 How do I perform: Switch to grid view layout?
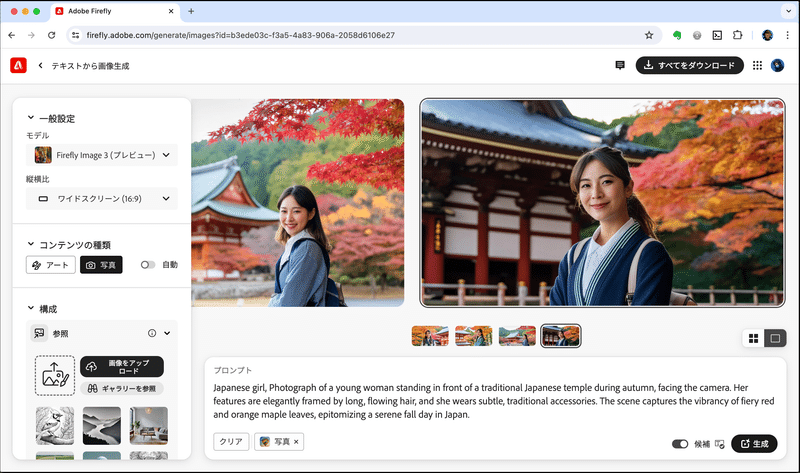click(x=754, y=338)
